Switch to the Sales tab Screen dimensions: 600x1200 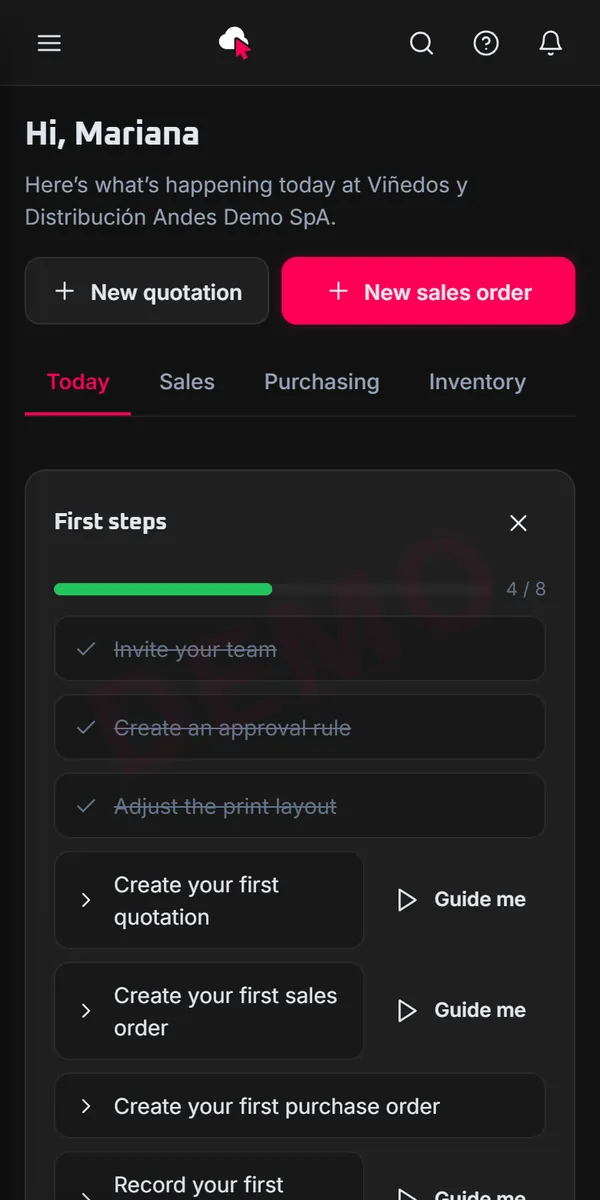coord(187,382)
